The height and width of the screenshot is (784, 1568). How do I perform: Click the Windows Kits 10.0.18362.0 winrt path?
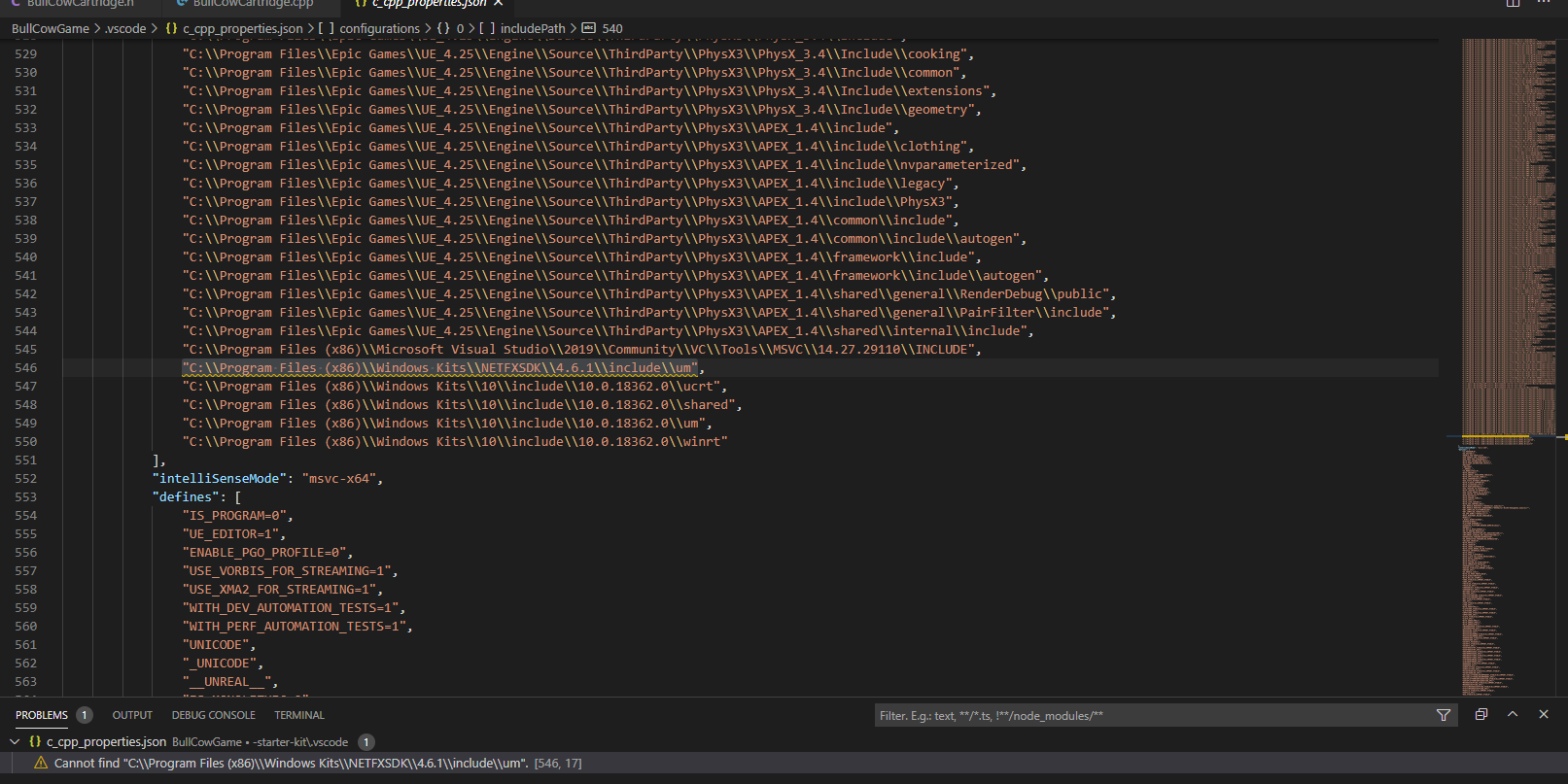455,442
